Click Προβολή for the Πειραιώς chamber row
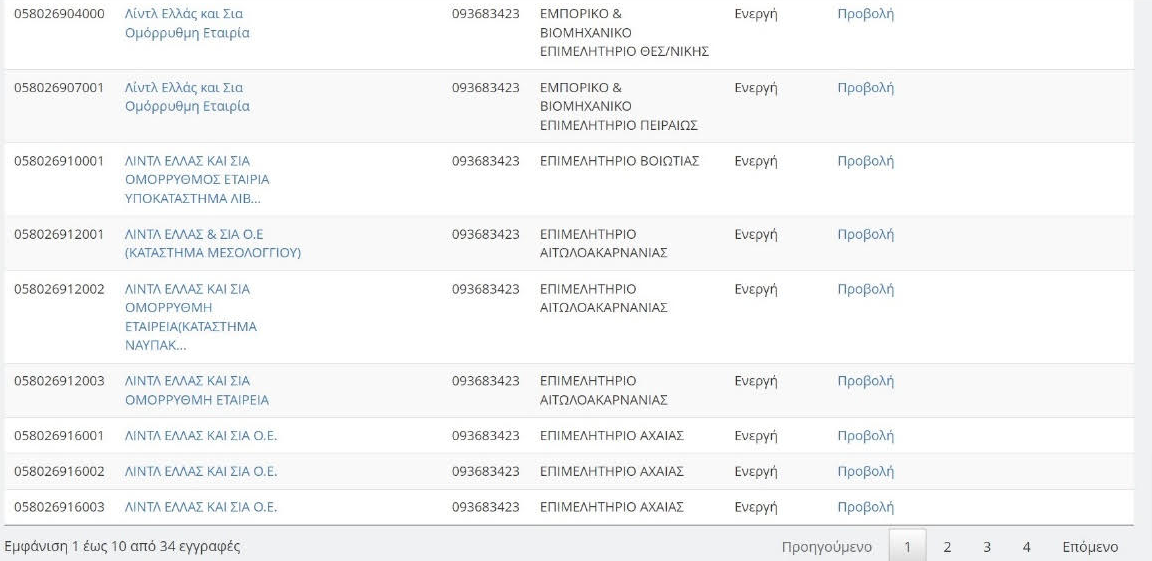The width and height of the screenshot is (1152, 561). pyautogui.click(x=865, y=88)
